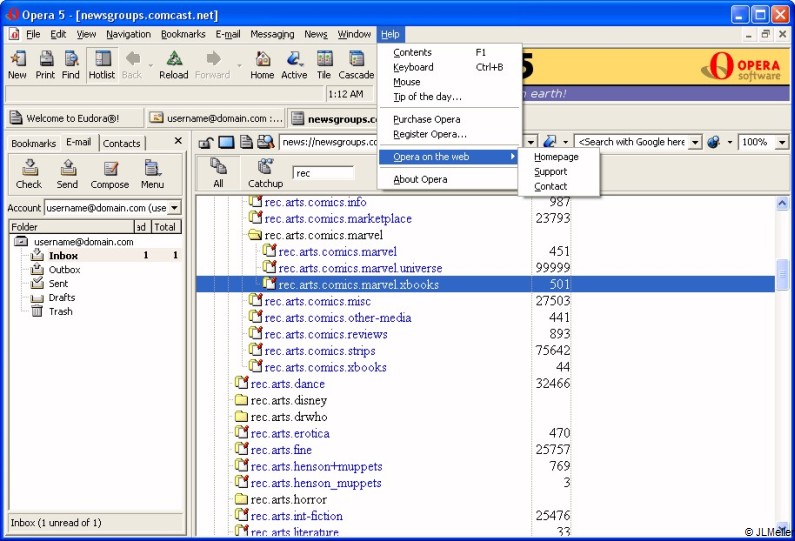This screenshot has width=795, height=541.
Task: Click the Total column header
Action: point(166,227)
